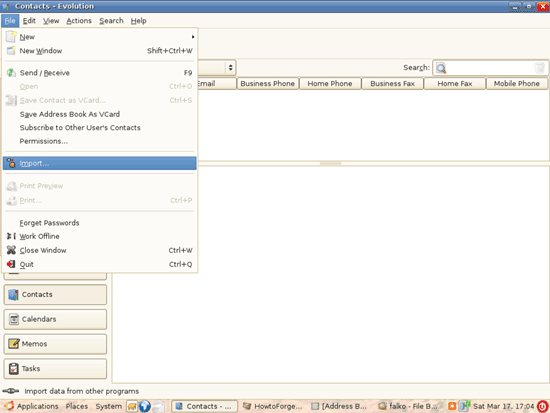Sort by Business Phone column
The height and width of the screenshot is (413, 550).
tap(268, 84)
